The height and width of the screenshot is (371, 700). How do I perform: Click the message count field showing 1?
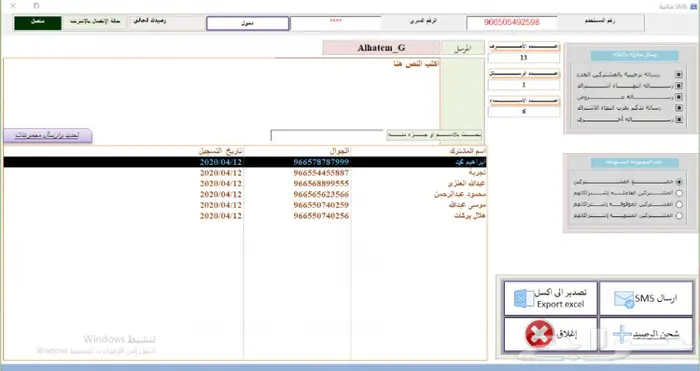point(524,85)
